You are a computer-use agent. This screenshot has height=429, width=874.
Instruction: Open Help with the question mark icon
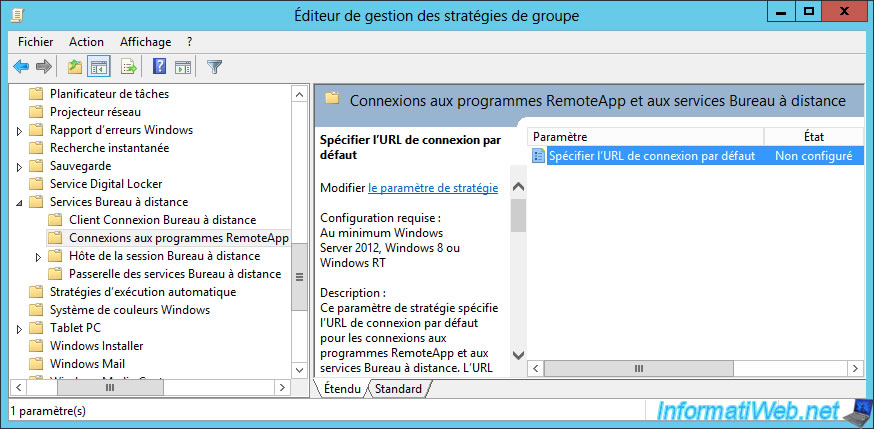[x=159, y=67]
